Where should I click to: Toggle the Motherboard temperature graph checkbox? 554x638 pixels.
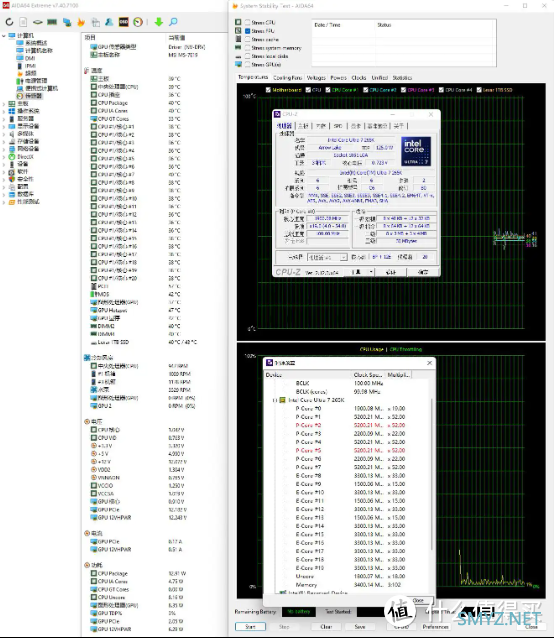(268, 90)
